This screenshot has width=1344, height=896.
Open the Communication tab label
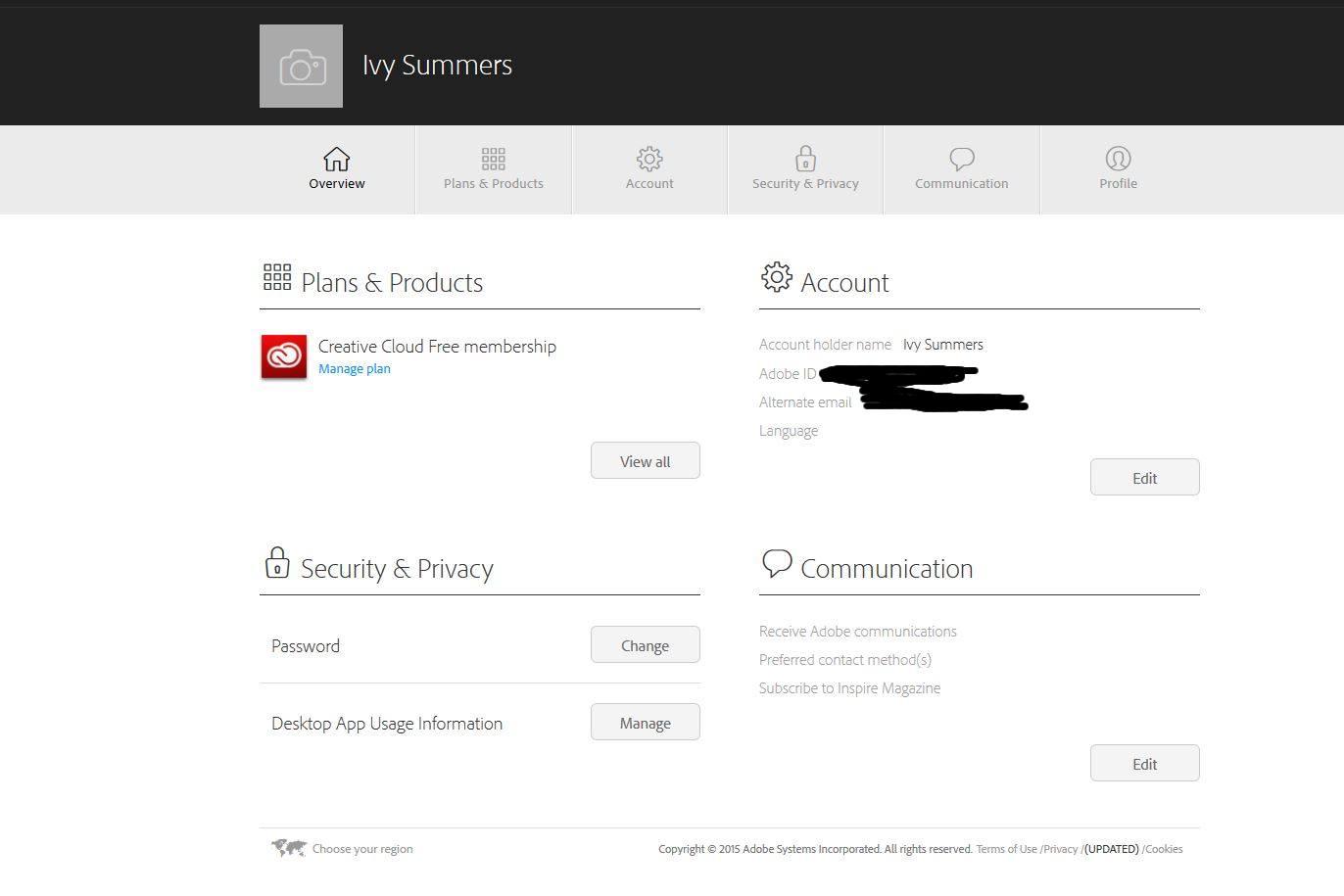pyautogui.click(x=962, y=183)
